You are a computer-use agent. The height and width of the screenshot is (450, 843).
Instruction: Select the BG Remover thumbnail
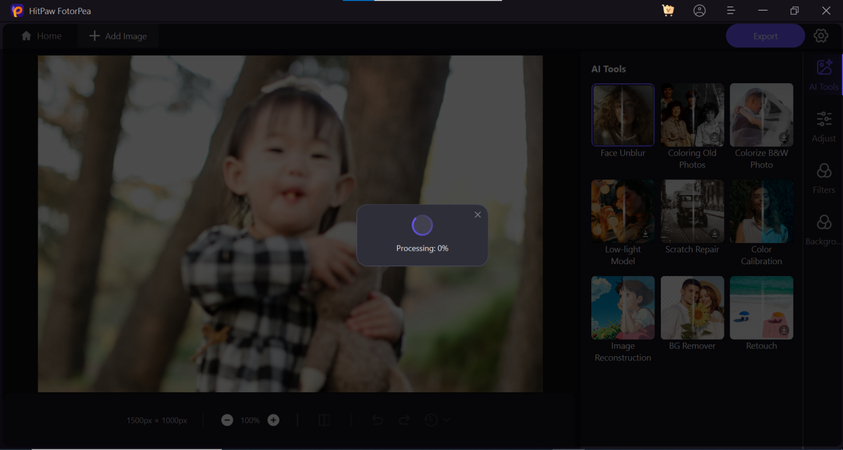pyautogui.click(x=692, y=308)
